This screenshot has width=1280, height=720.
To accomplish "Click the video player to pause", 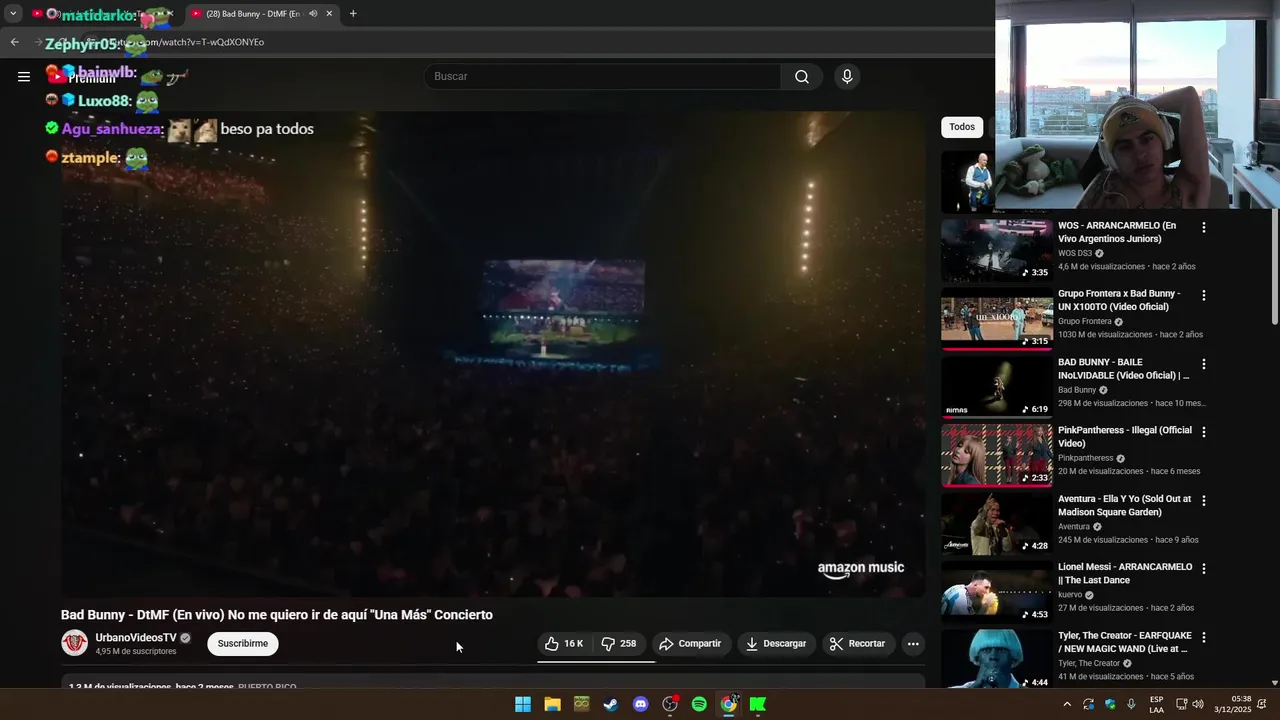I will pyautogui.click(x=493, y=354).
